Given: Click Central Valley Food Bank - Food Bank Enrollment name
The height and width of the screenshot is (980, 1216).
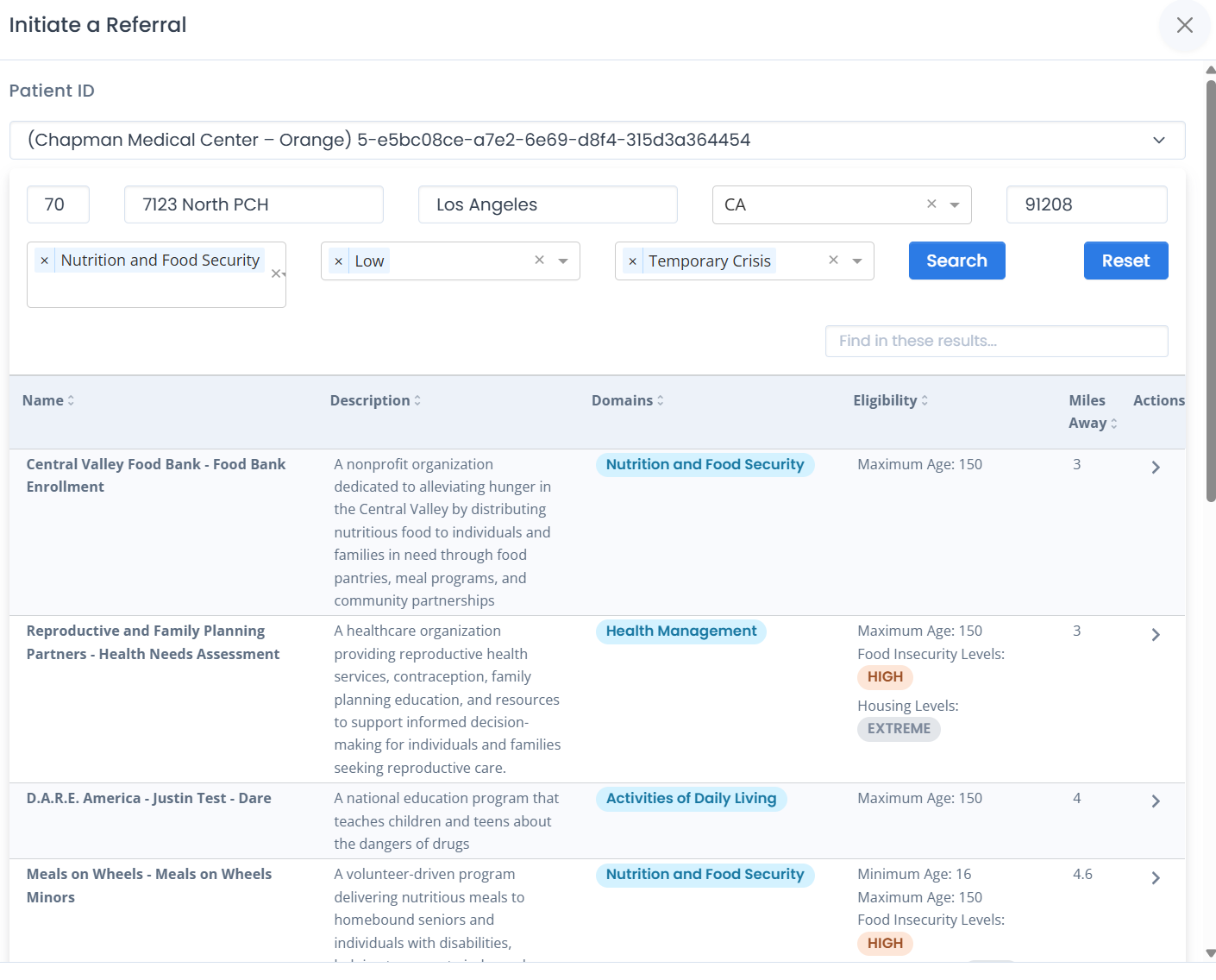Looking at the screenshot, I should coord(155,475).
